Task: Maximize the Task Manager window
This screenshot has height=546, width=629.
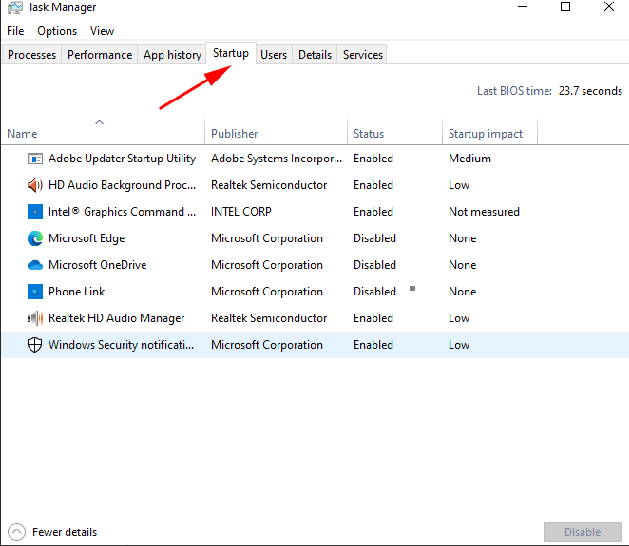Action: click(565, 7)
